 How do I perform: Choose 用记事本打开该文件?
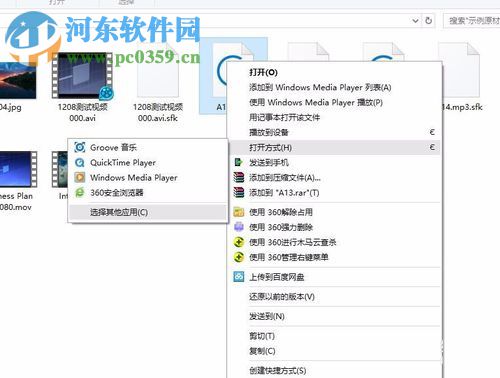334,117
